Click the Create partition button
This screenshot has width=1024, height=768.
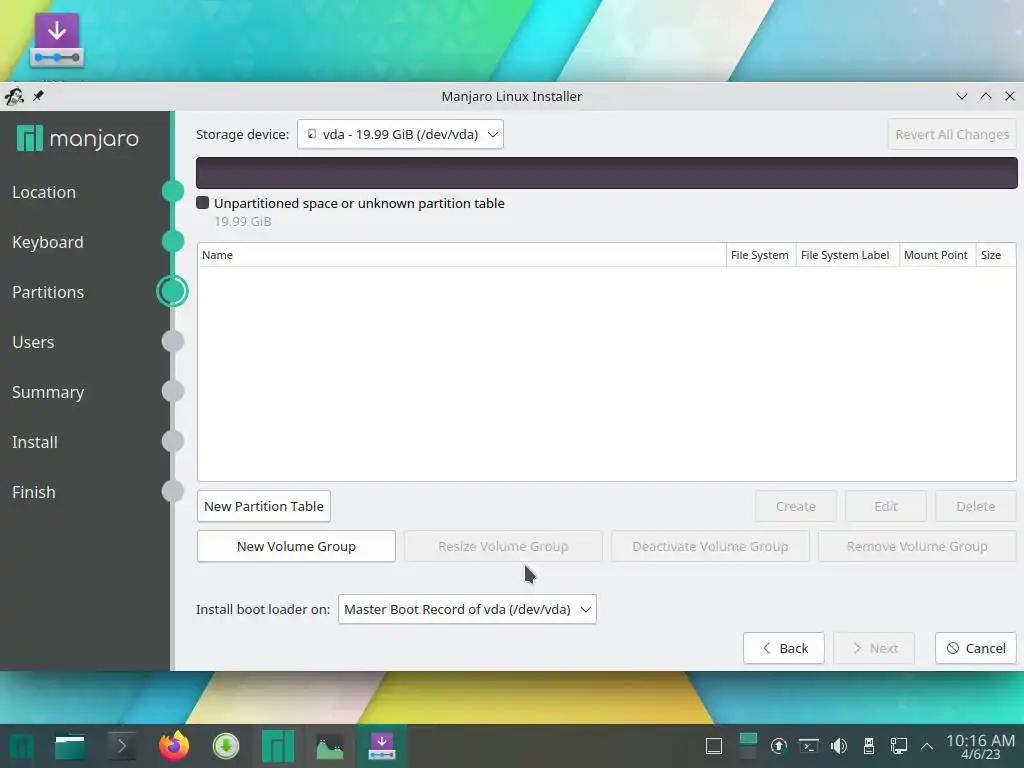[x=795, y=506]
